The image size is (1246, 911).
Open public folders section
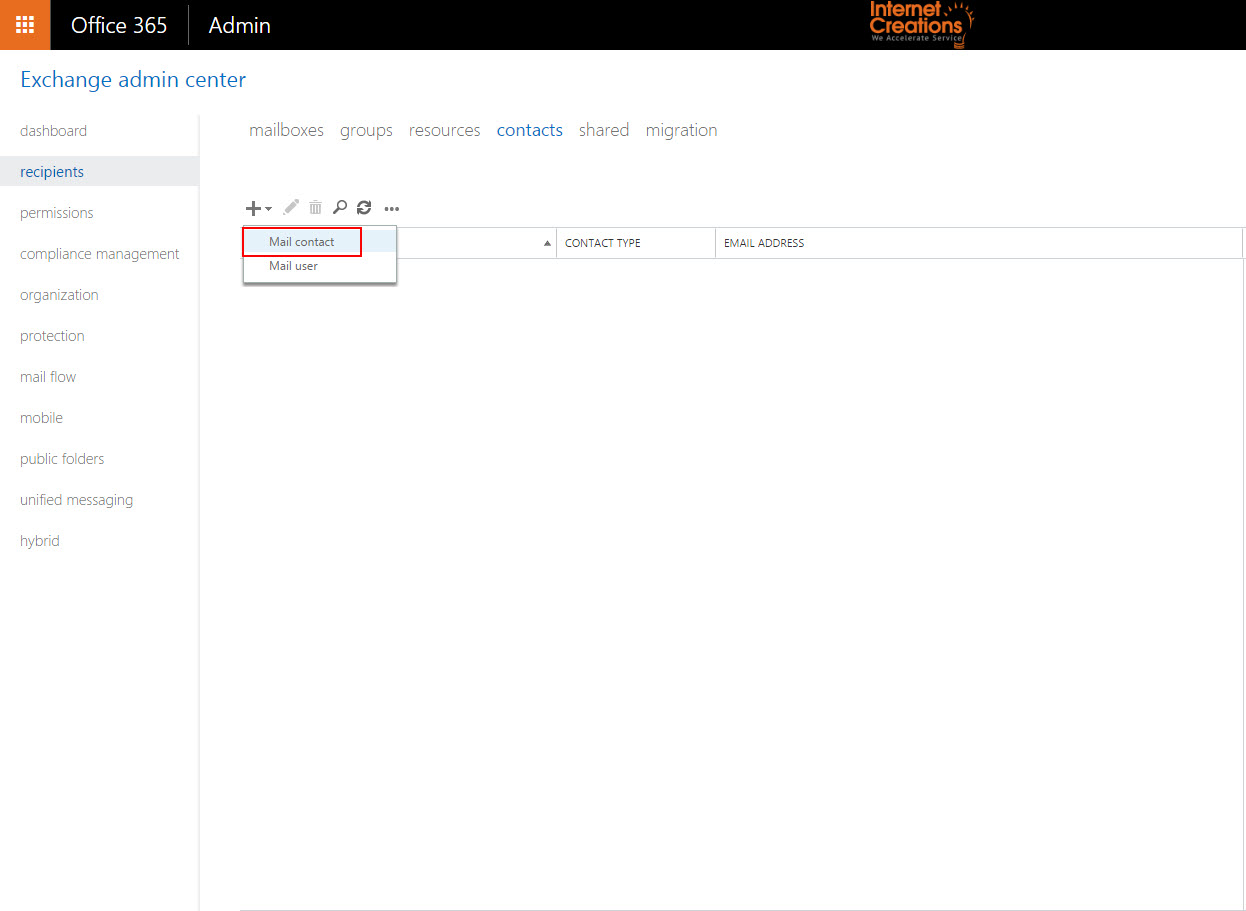[x=62, y=459]
